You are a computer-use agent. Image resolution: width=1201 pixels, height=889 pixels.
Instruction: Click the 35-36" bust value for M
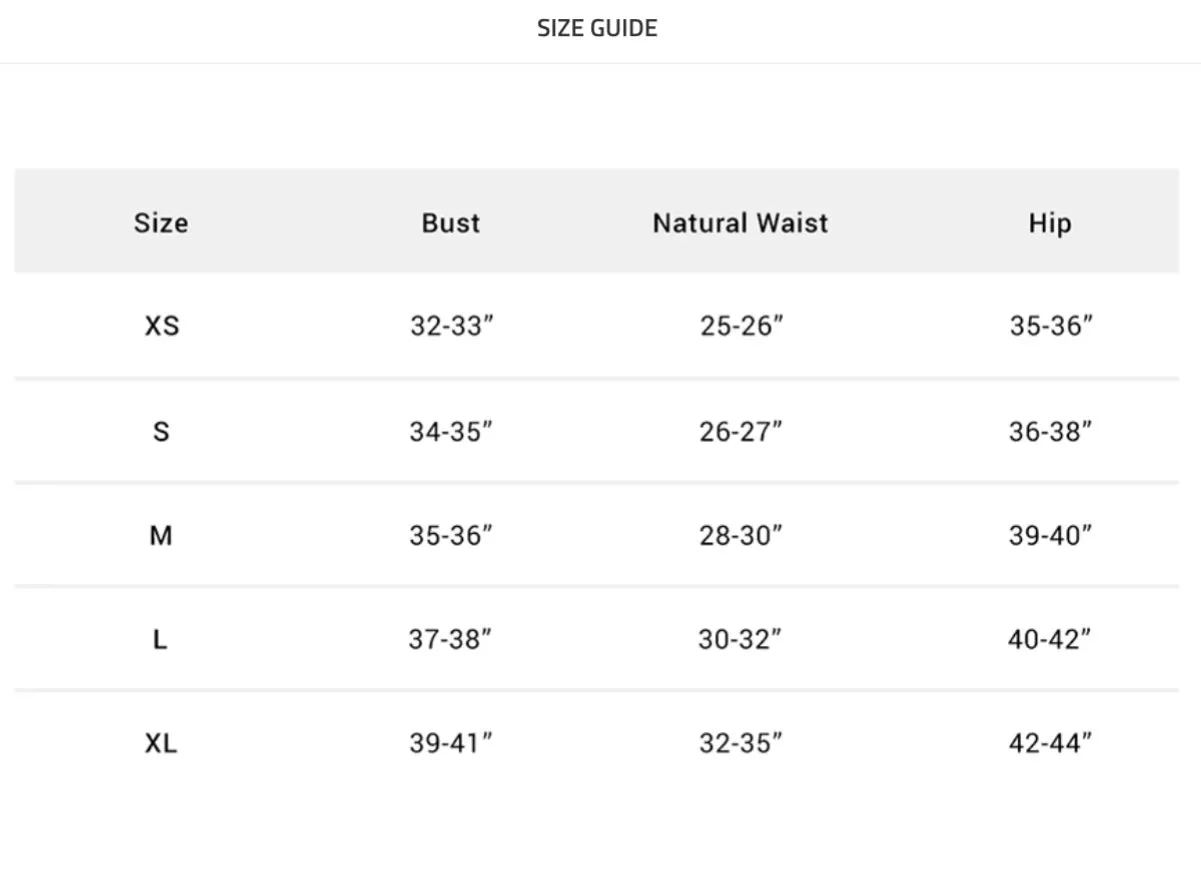click(451, 535)
